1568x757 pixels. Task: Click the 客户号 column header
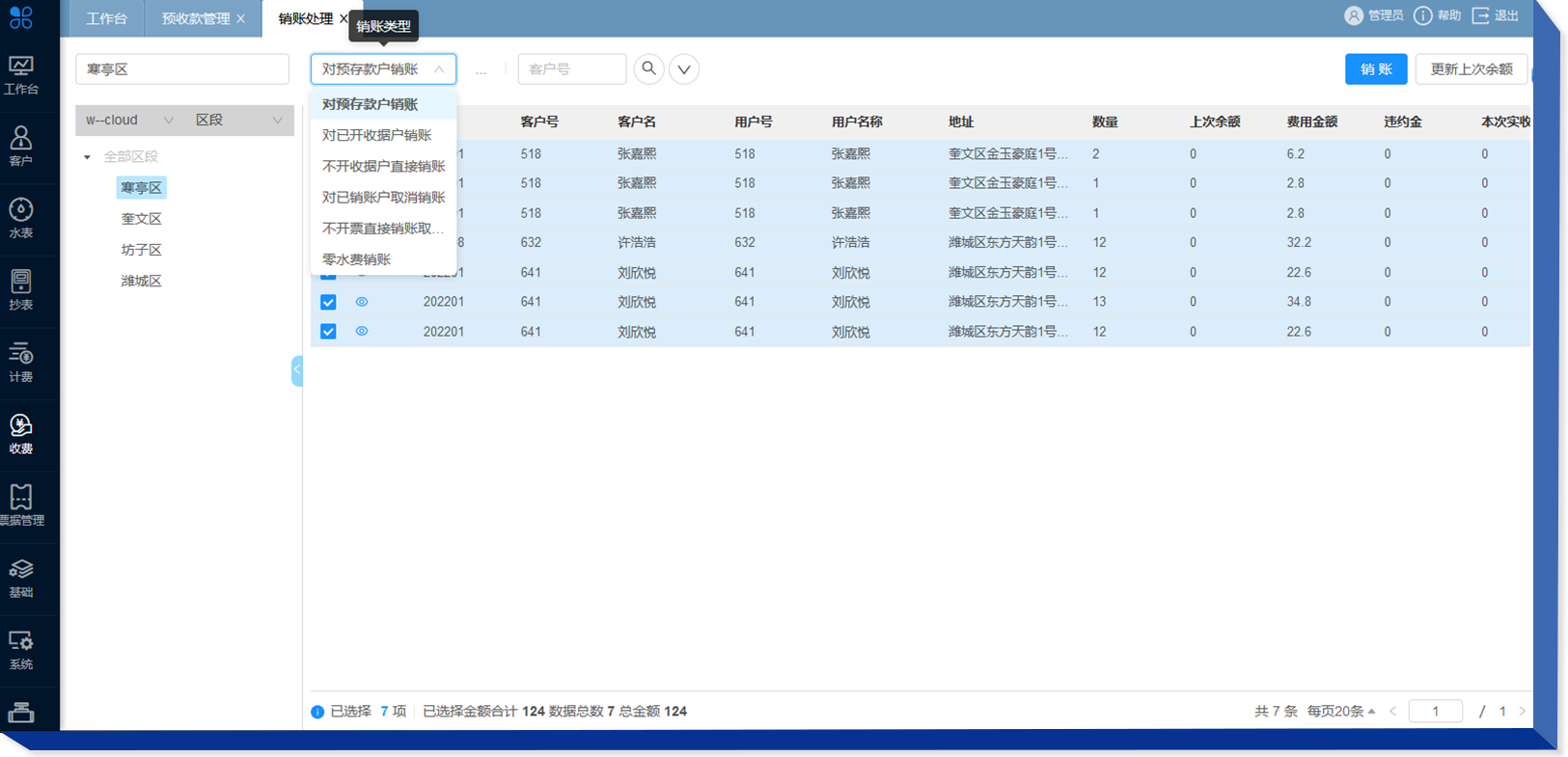539,122
